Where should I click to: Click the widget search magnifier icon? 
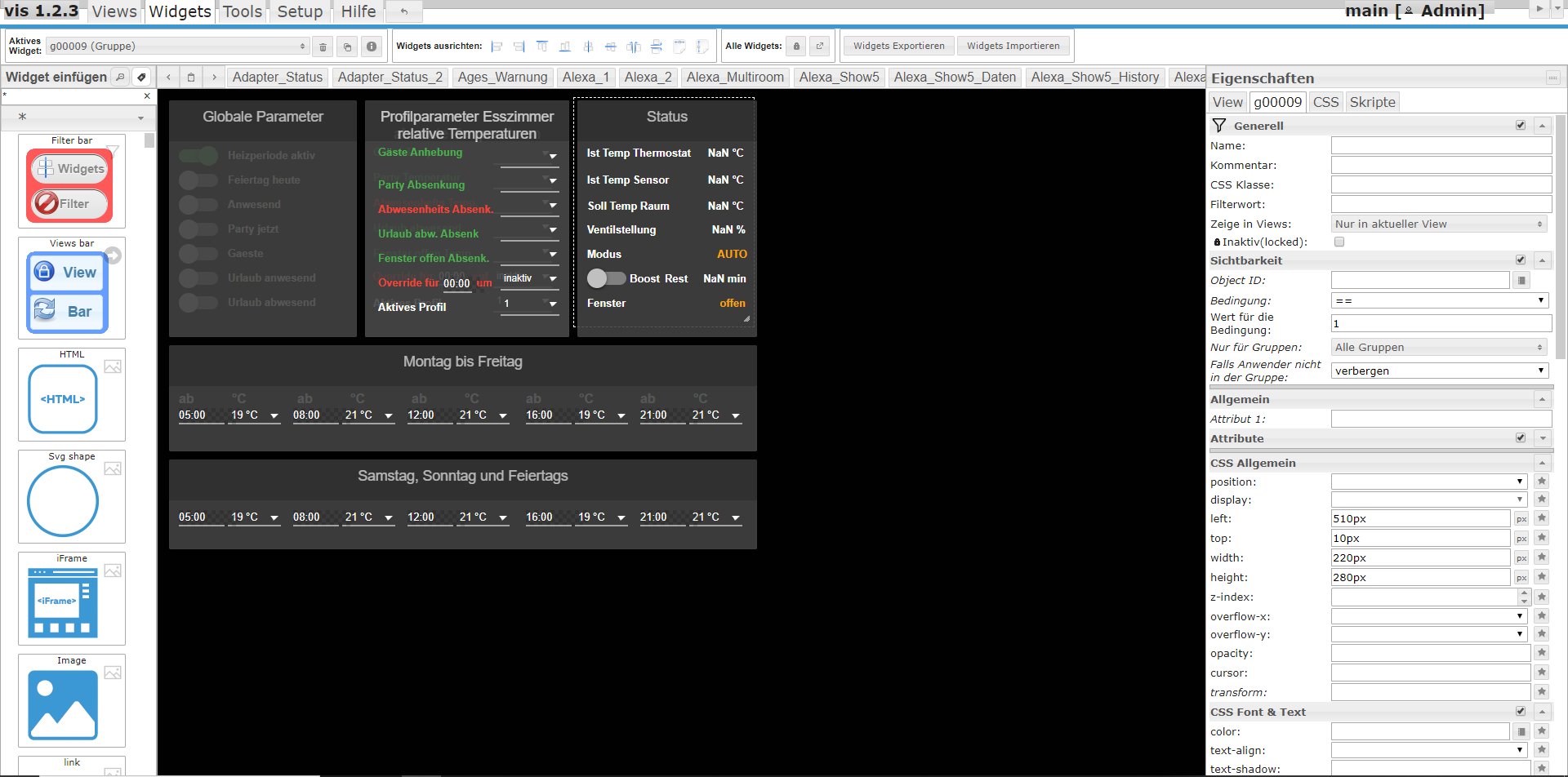(120, 77)
